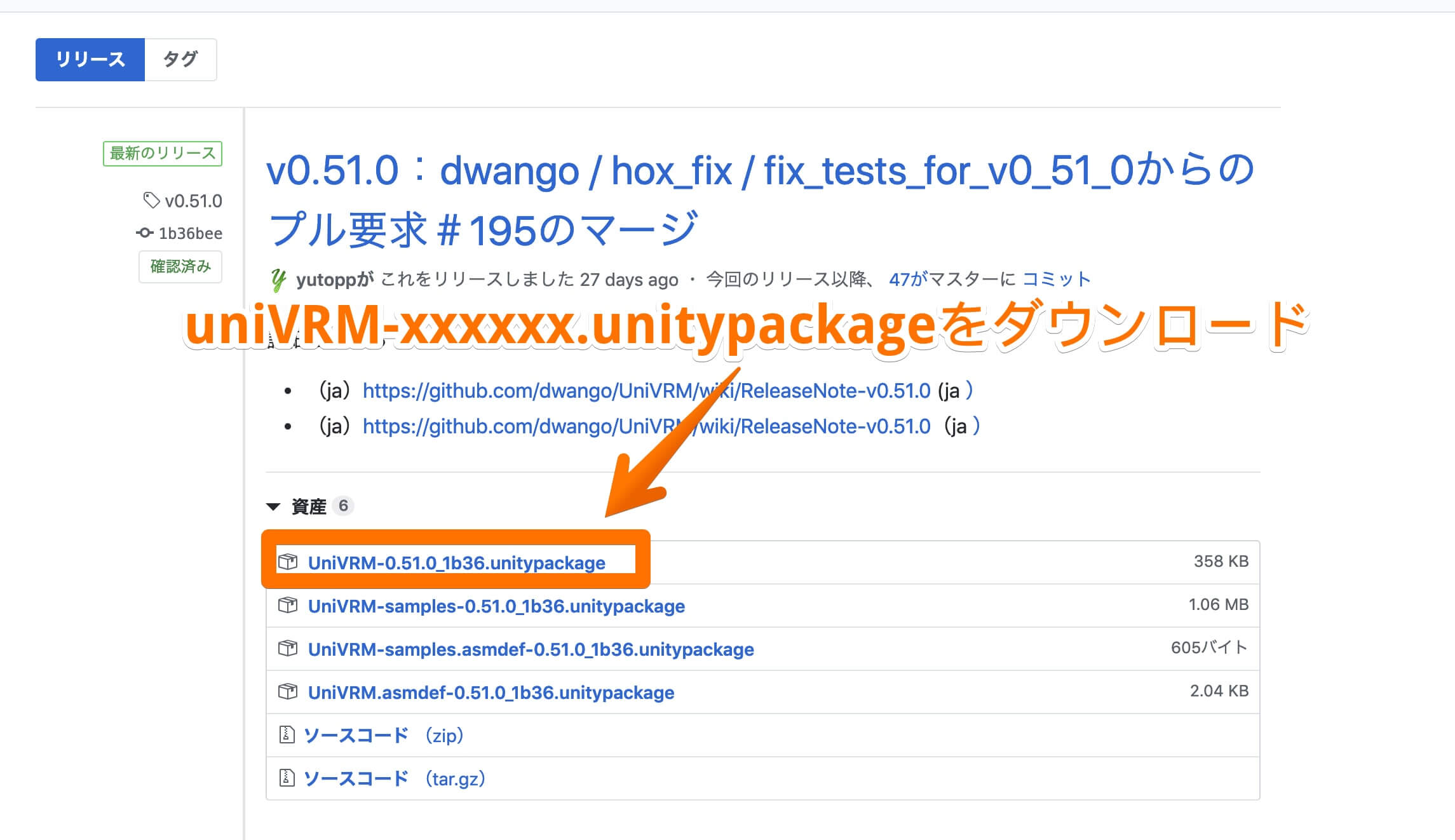Download UniVRM-samples.asmdef-0.51.0_1b36.unitypackage
Image resolution: width=1455 pixels, height=840 pixels.
(x=531, y=649)
